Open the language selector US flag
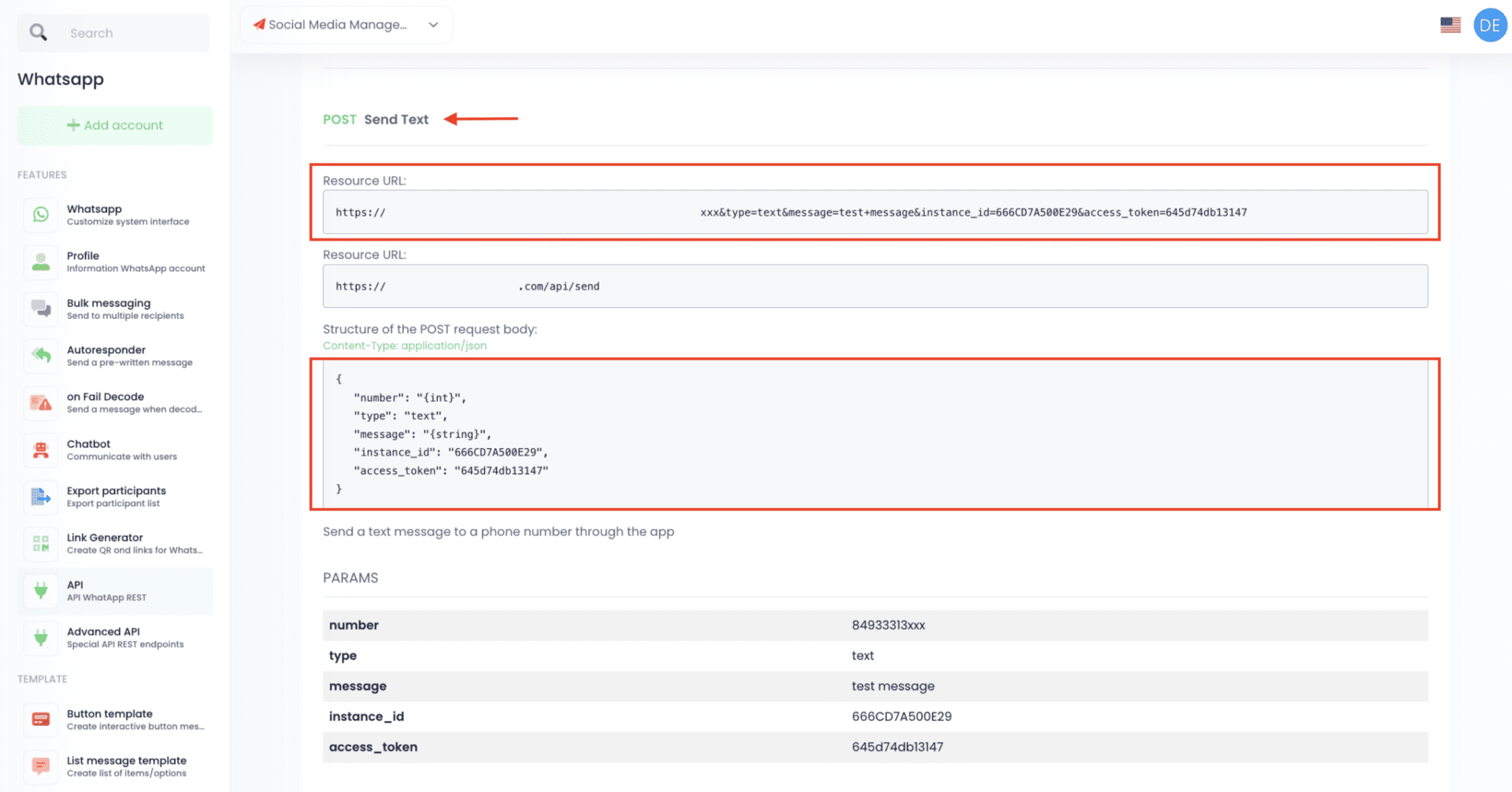 (1450, 25)
